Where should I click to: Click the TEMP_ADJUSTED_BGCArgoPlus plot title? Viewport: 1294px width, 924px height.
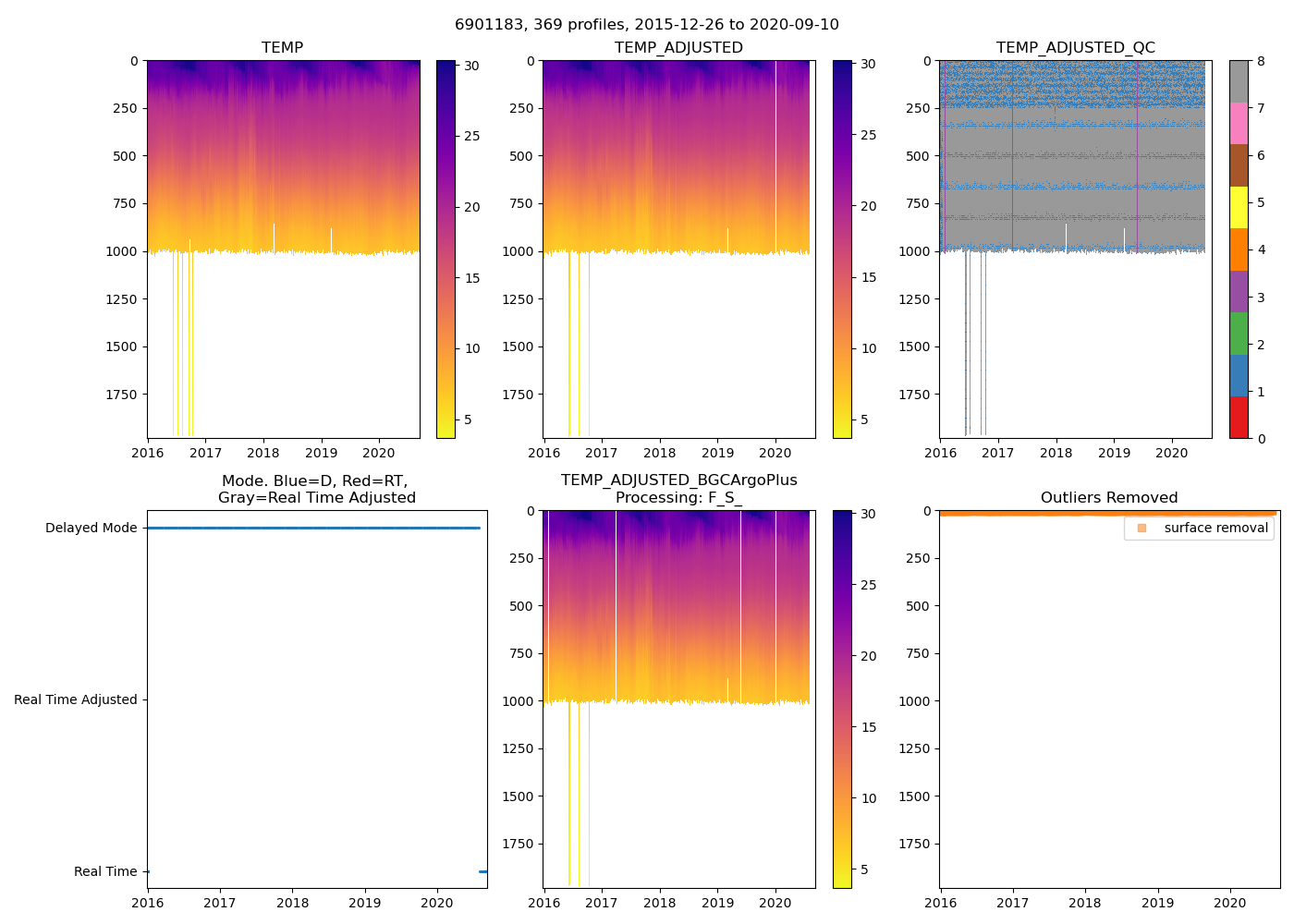click(x=678, y=480)
